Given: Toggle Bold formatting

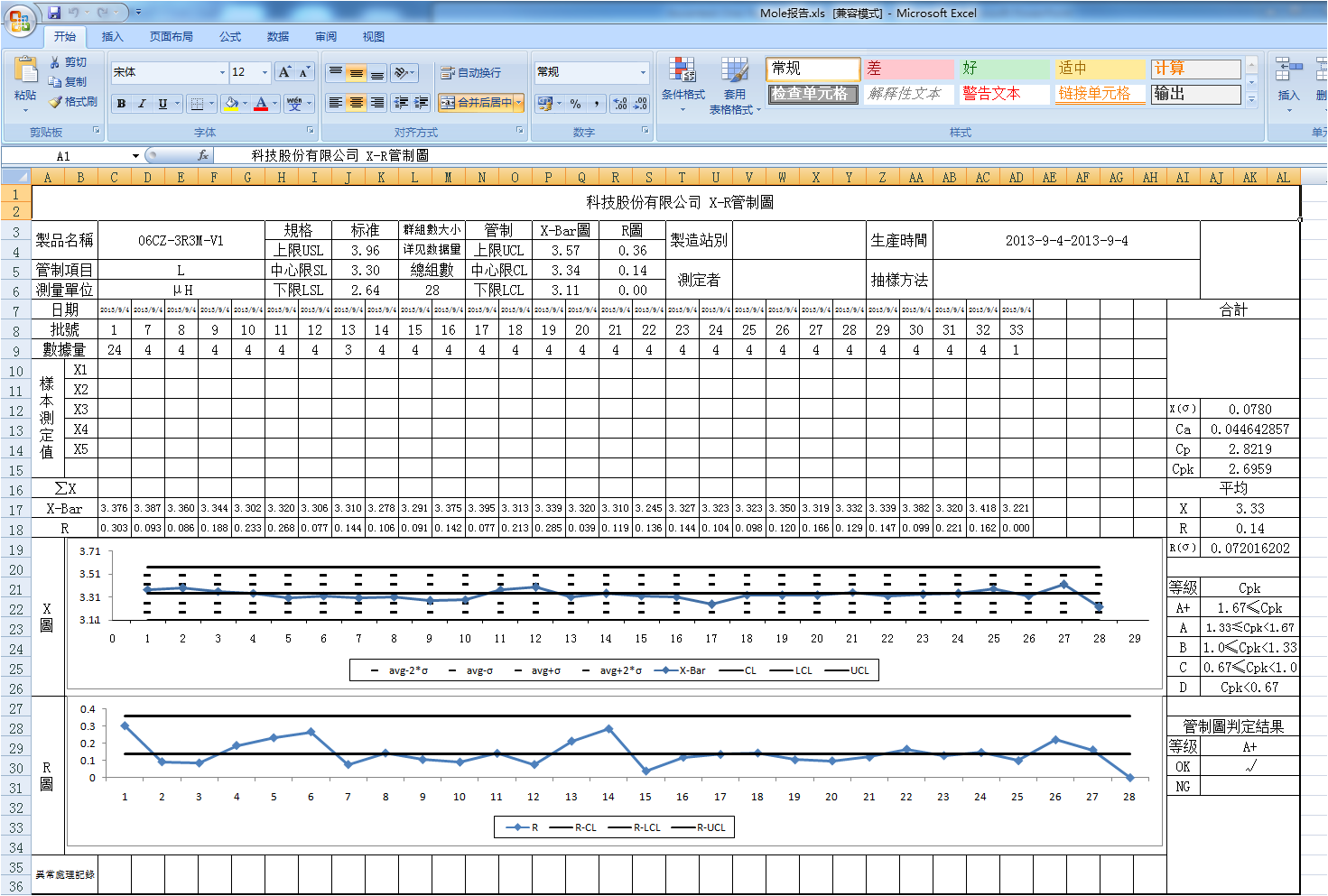Looking at the screenshot, I should (x=121, y=104).
